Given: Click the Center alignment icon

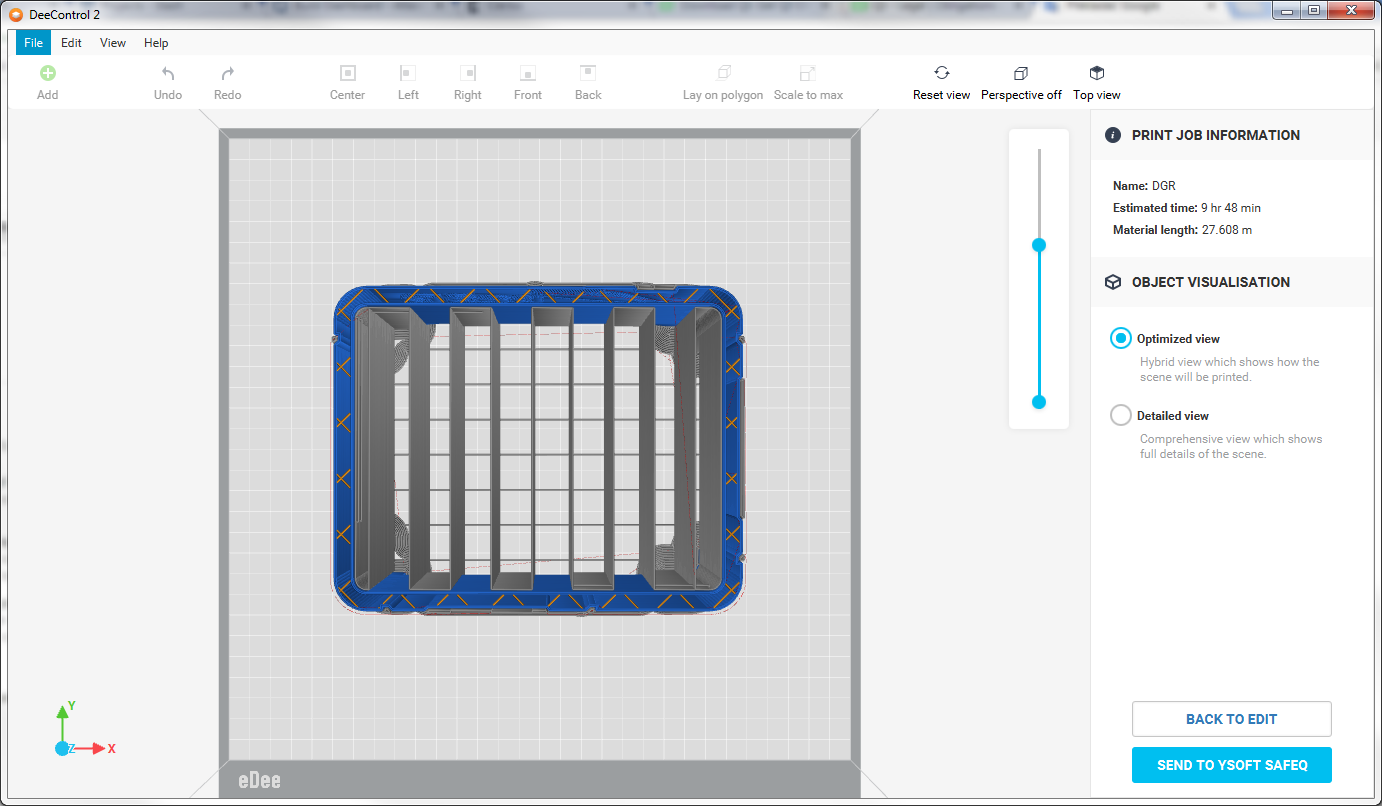Looking at the screenshot, I should pos(348,73).
